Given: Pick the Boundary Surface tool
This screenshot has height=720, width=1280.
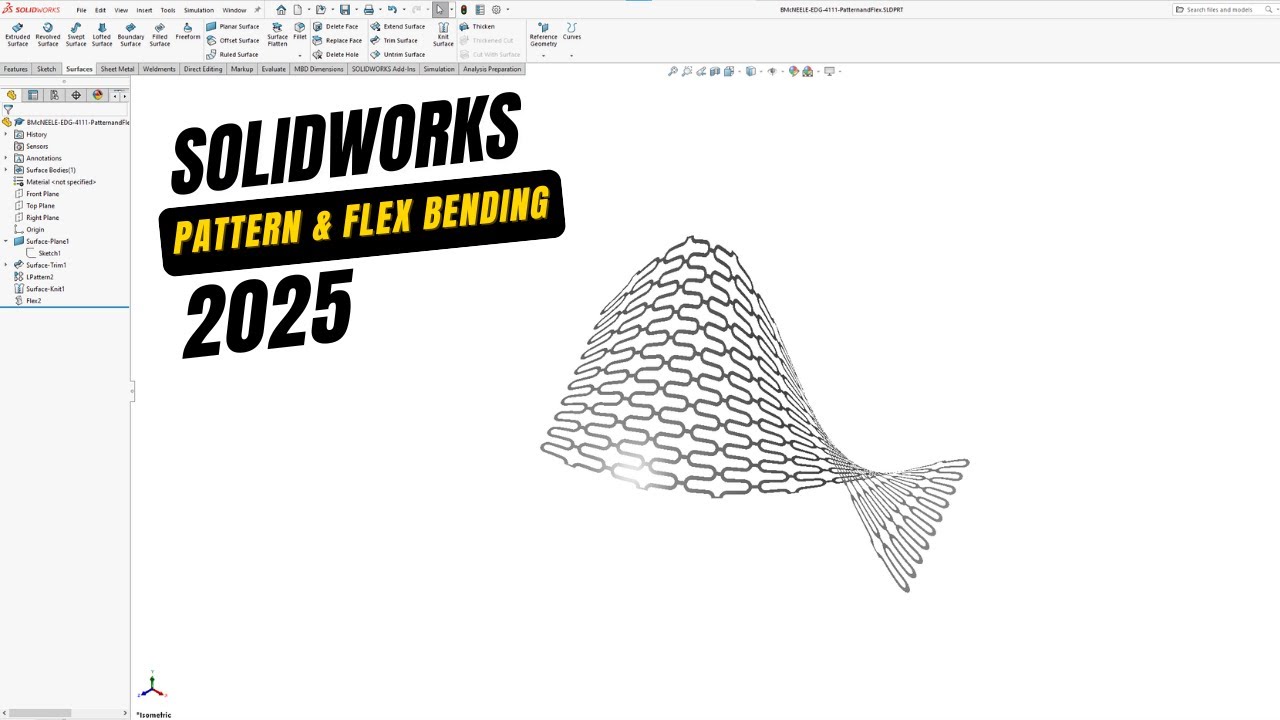Looking at the screenshot, I should pos(130,34).
